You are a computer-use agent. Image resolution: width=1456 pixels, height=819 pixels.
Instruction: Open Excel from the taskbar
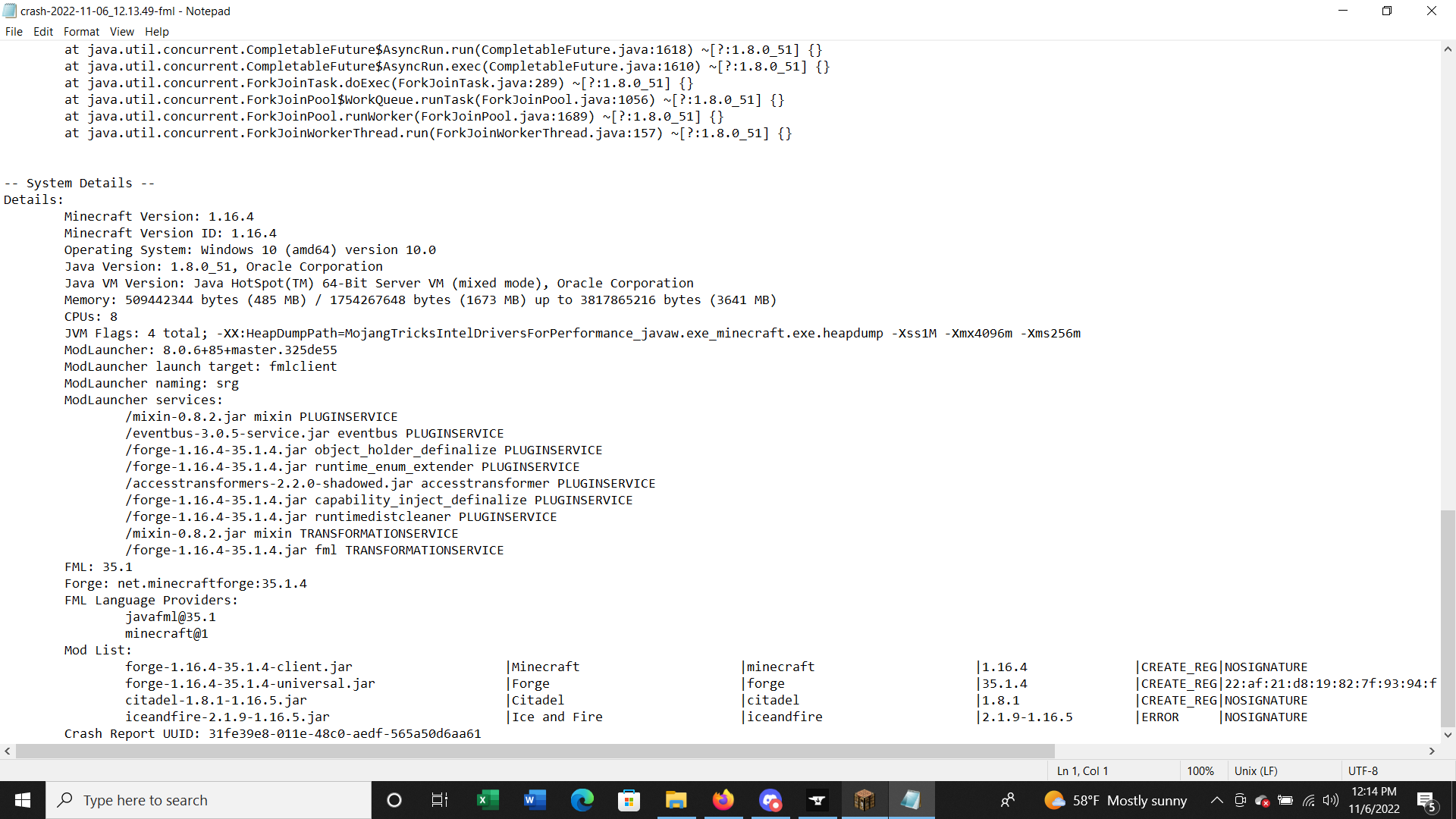pos(488,800)
